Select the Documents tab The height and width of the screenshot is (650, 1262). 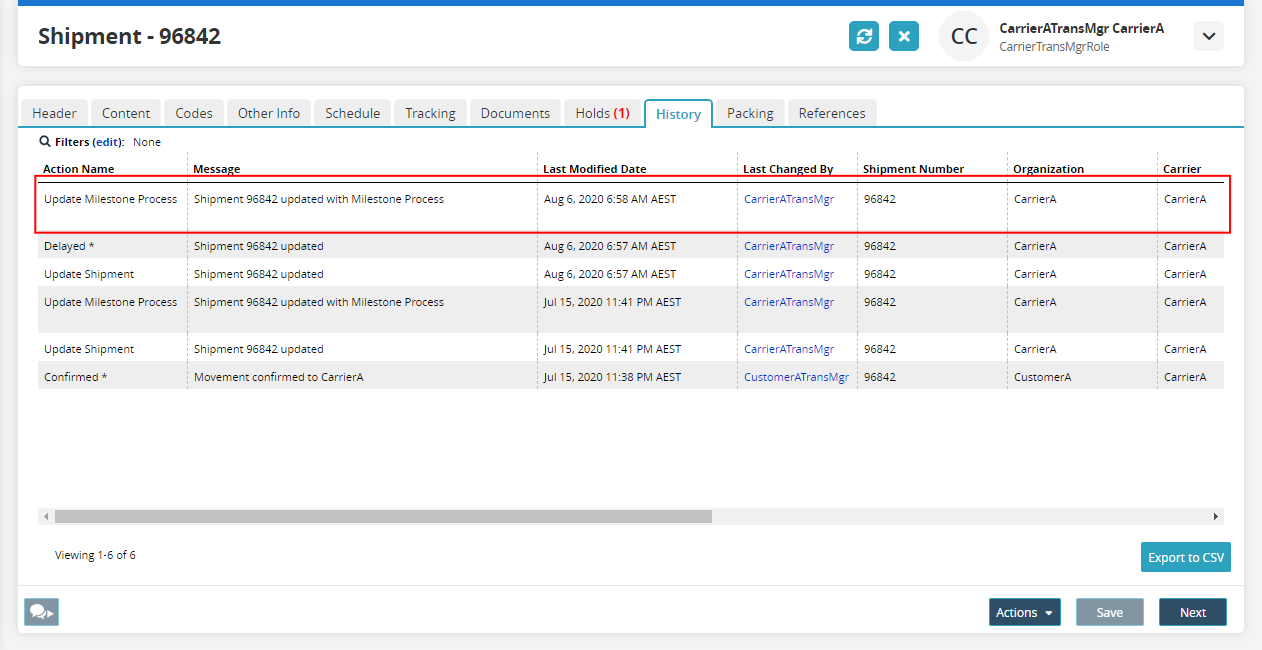tap(515, 113)
